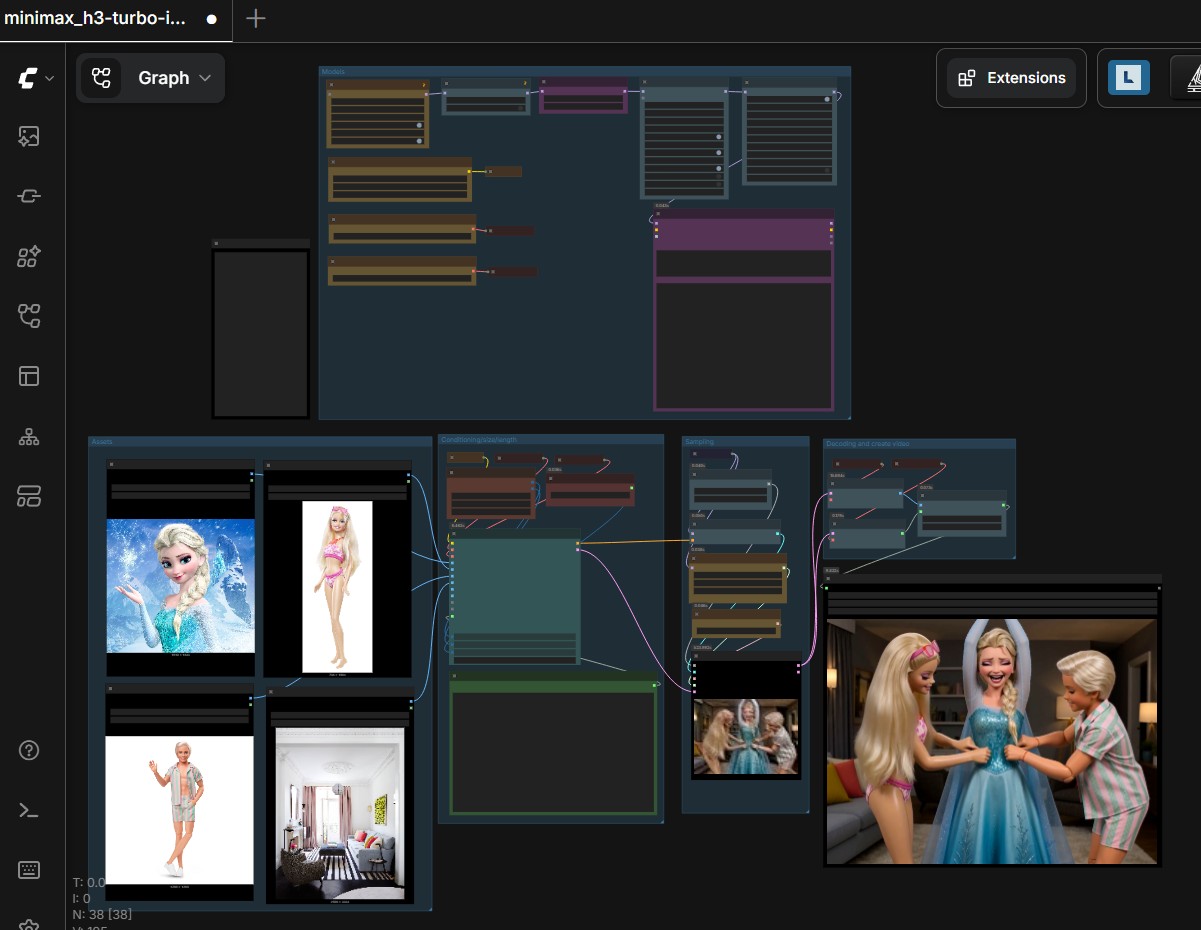Open the media assets sidebar panel
Screen dimensions: 1201x930
29,137
